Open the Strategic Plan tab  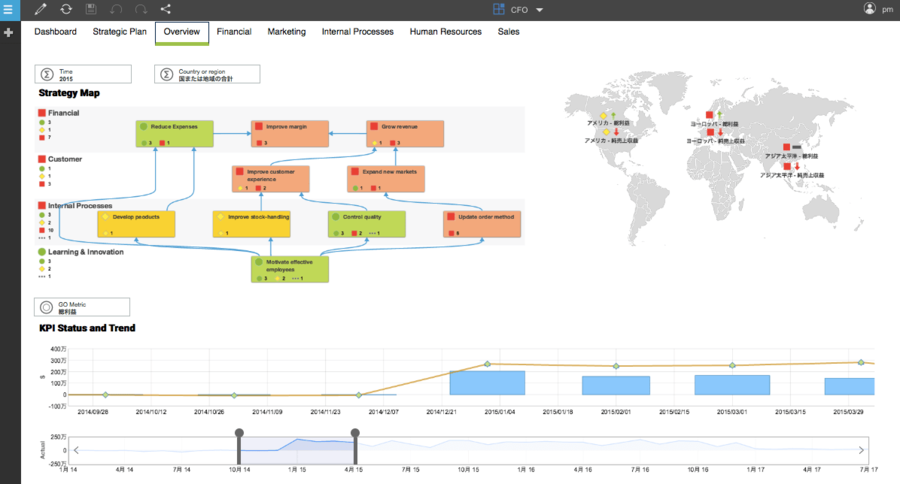pyautogui.click(x=119, y=32)
